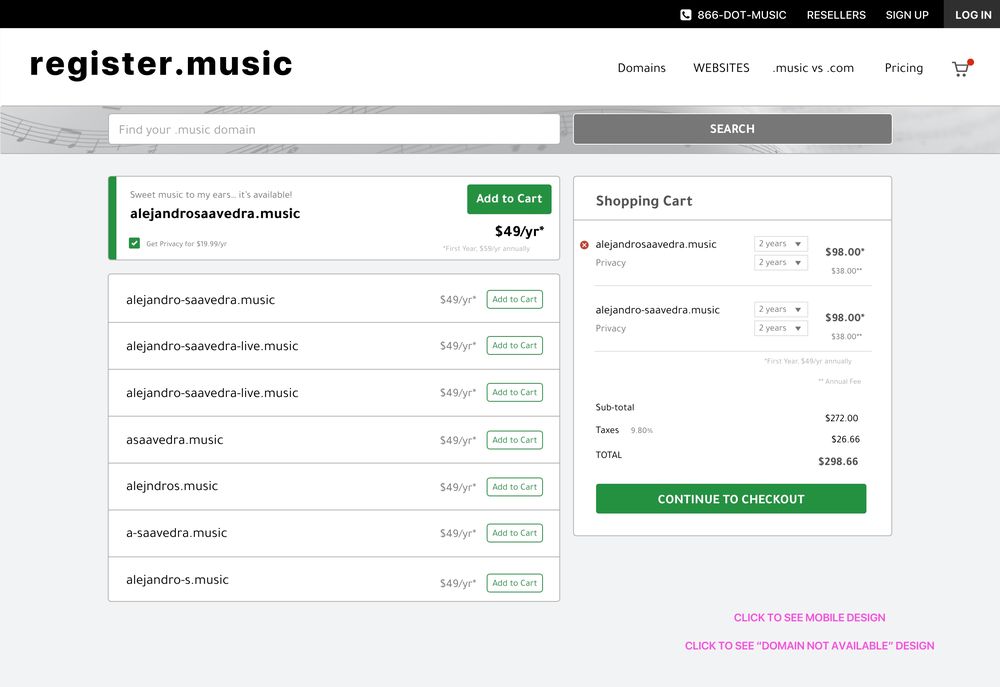Image resolution: width=1000 pixels, height=687 pixels.
Task: Click the $298.66 total amount
Action: [x=838, y=461]
